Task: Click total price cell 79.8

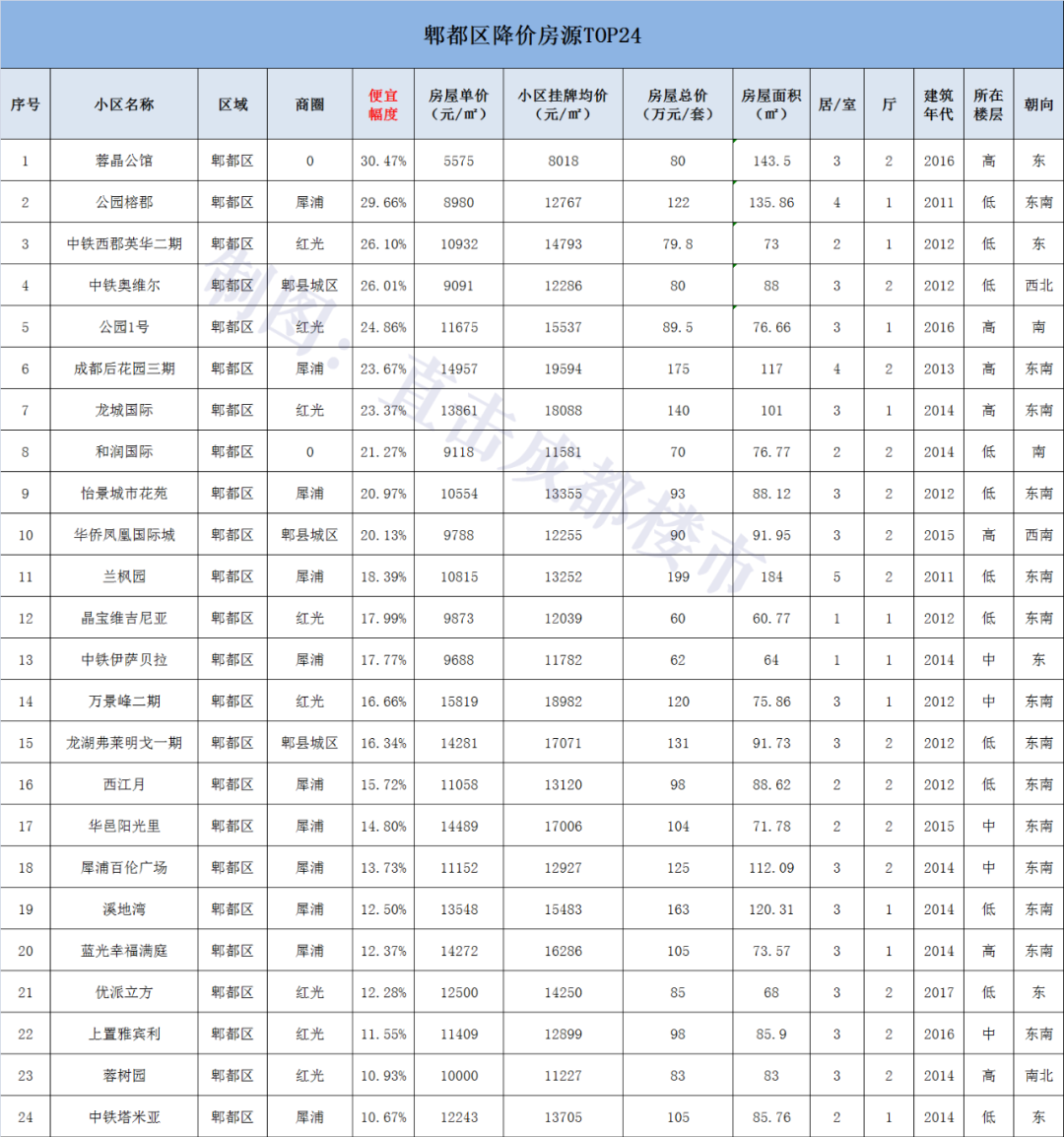Action: pos(678,243)
